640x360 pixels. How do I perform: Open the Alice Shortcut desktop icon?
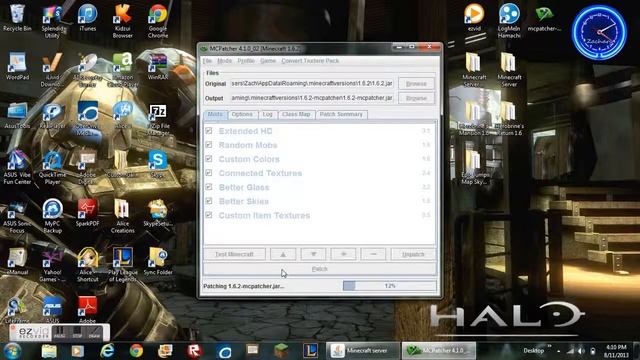pyautogui.click(x=87, y=264)
